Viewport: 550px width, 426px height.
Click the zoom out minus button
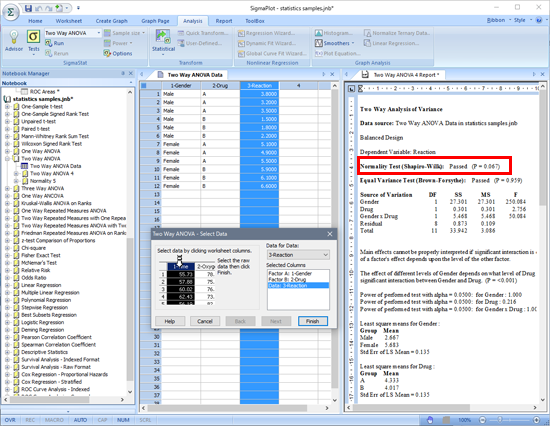click(x=482, y=420)
